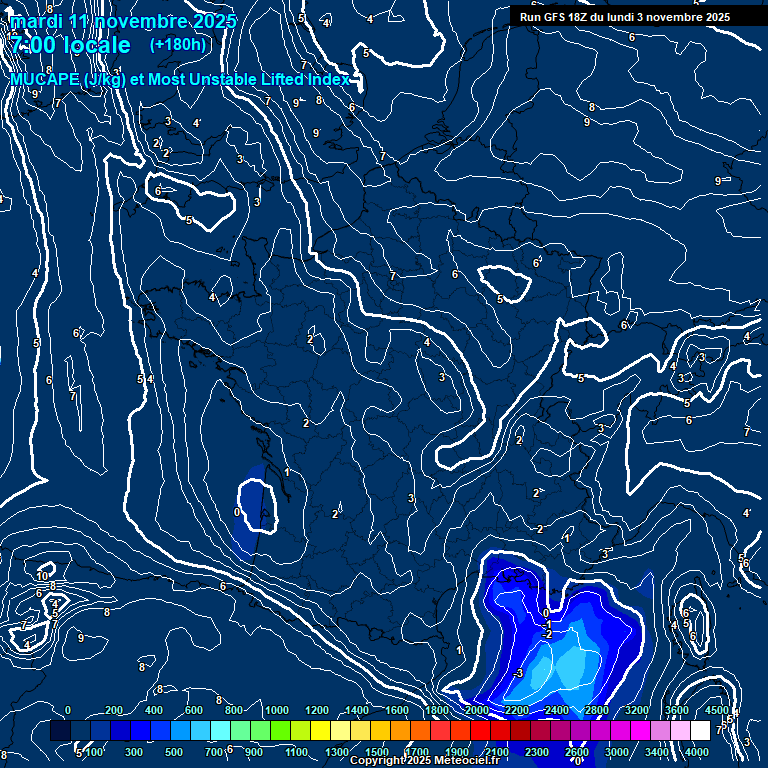Click the '-1' contour label above '-2'
Viewport: 768px width, 768px height.
click(x=547, y=624)
